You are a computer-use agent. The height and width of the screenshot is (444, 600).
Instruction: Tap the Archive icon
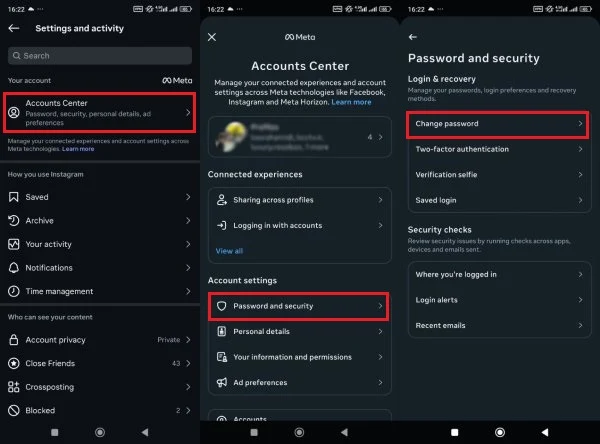point(13,221)
